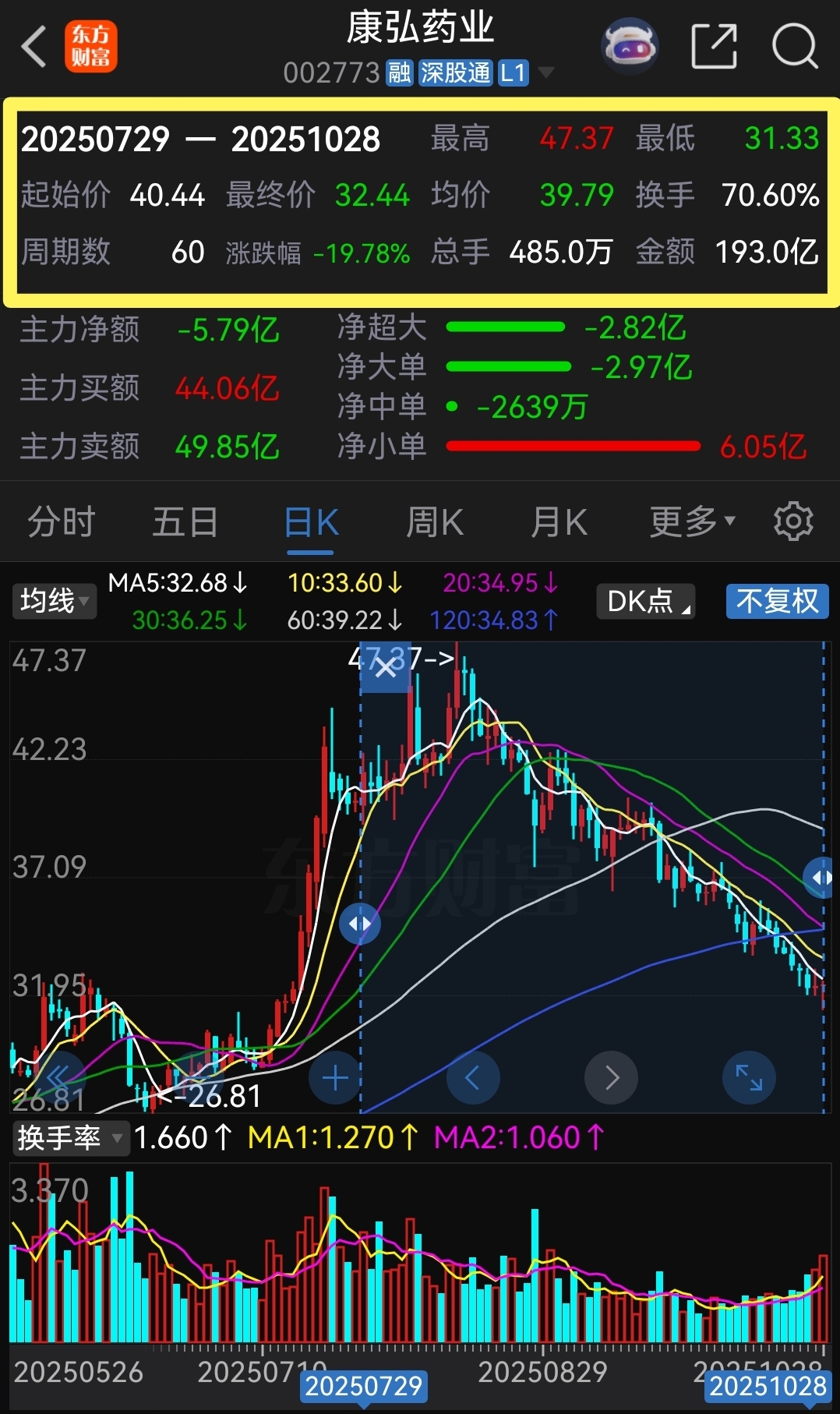Open the 均线 indicator dropdown
The width and height of the screenshot is (840, 1414).
click(x=54, y=601)
